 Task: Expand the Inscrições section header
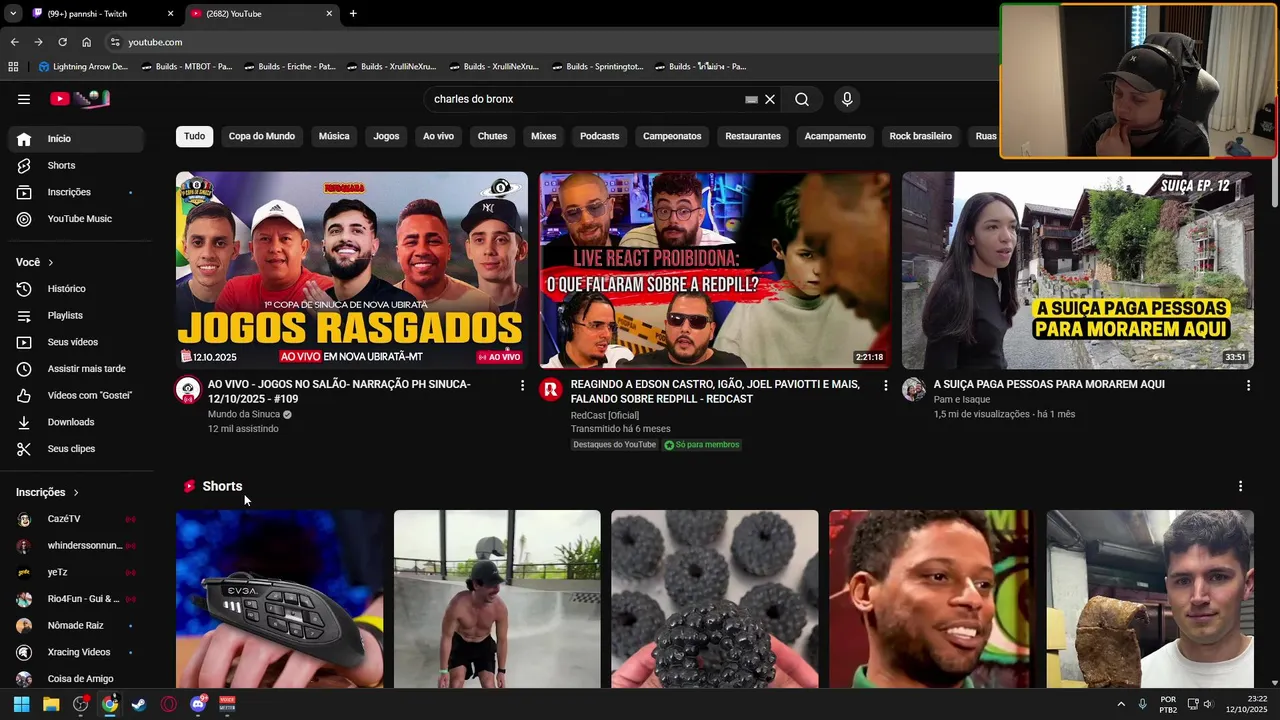point(47,492)
